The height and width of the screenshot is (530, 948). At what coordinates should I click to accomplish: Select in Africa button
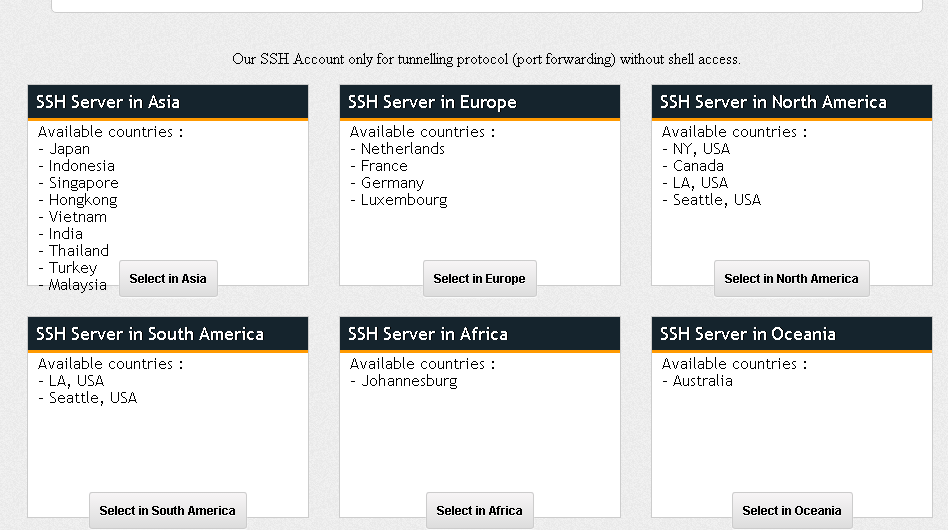point(479,511)
